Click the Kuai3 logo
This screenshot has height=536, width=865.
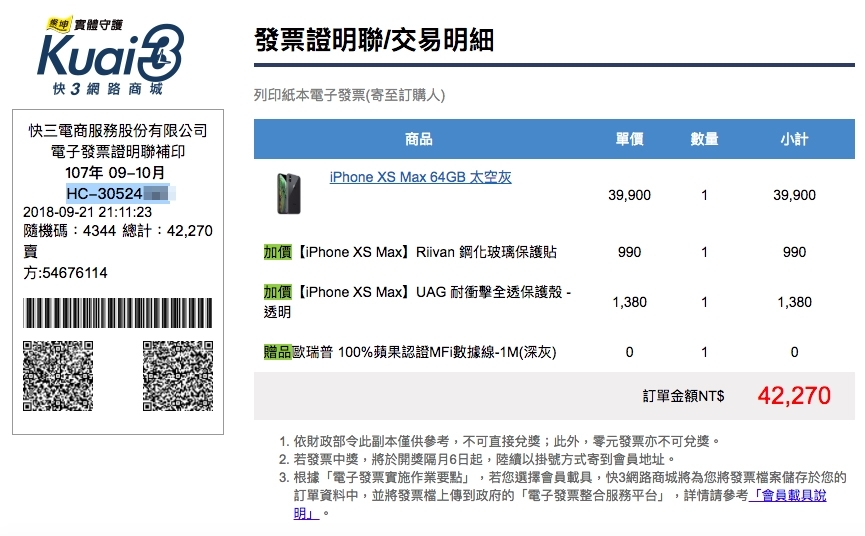coord(110,56)
